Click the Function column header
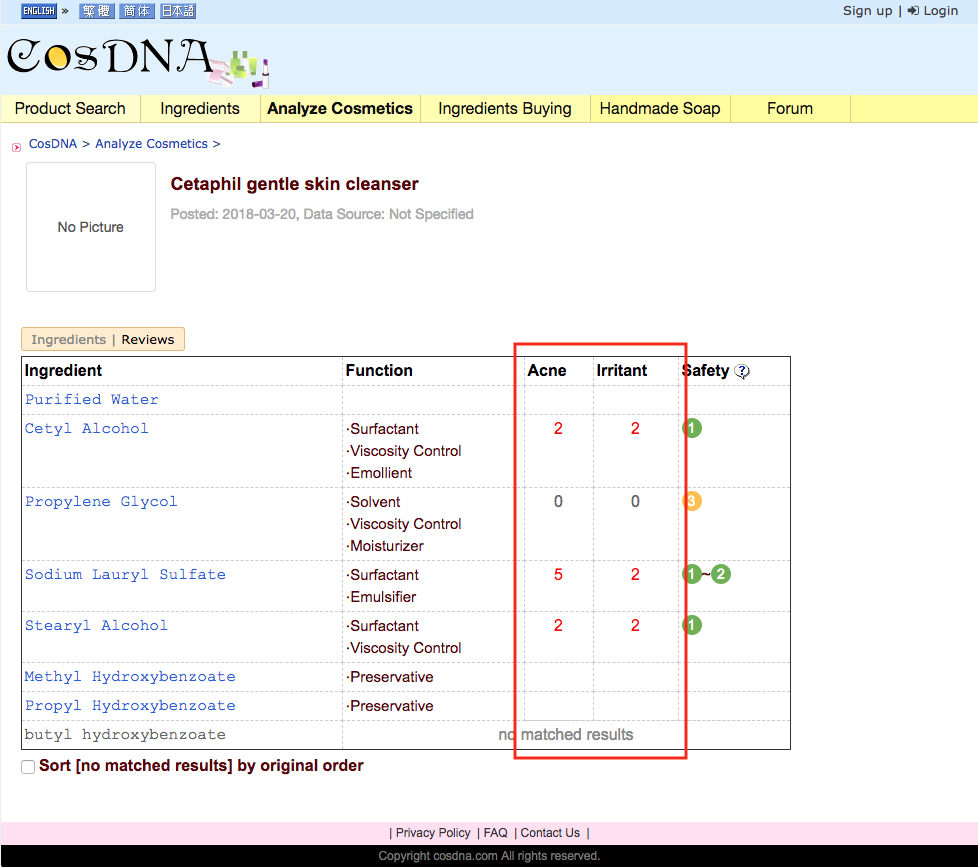The image size is (978, 867). (x=379, y=371)
